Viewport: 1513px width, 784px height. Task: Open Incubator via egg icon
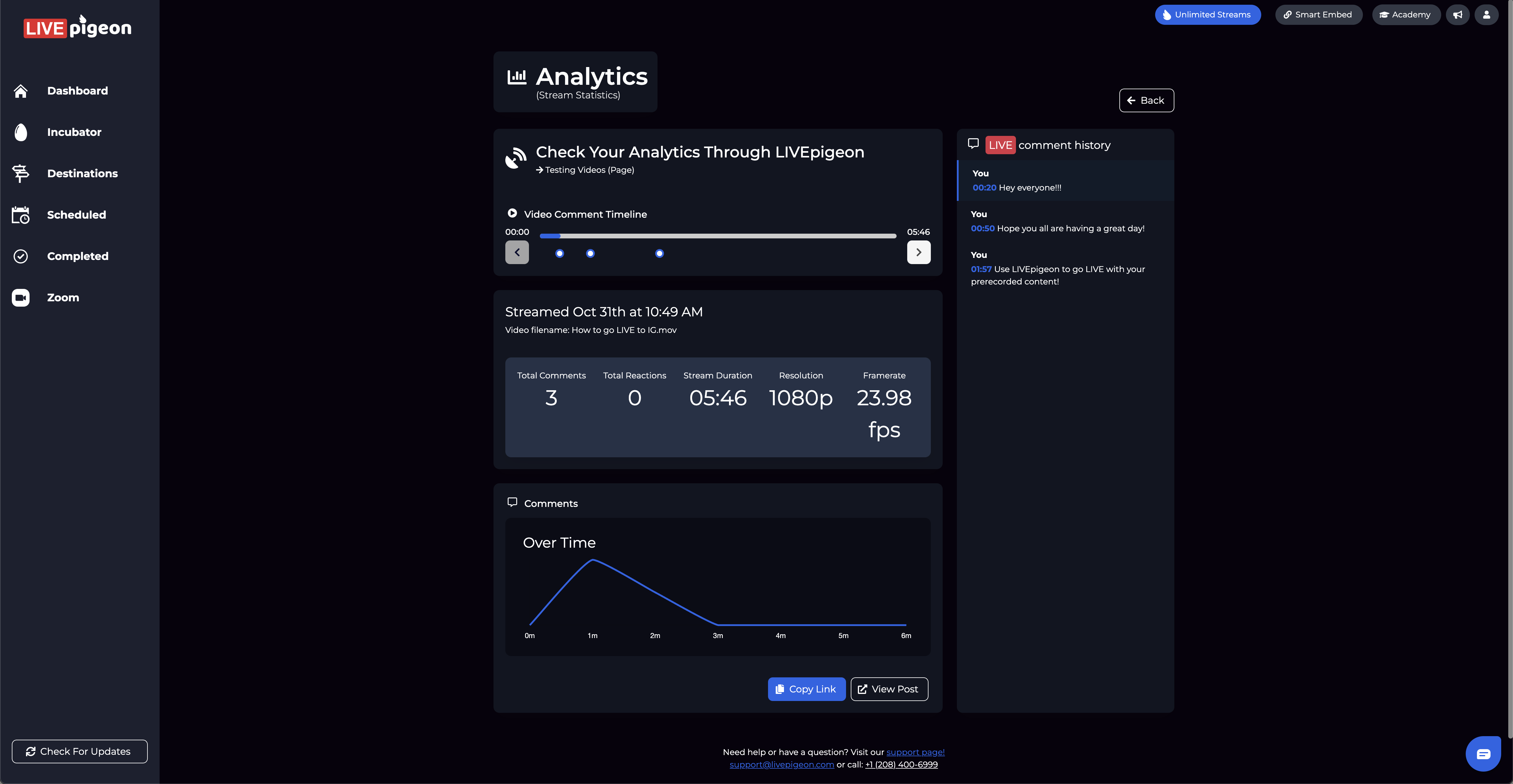coord(21,132)
